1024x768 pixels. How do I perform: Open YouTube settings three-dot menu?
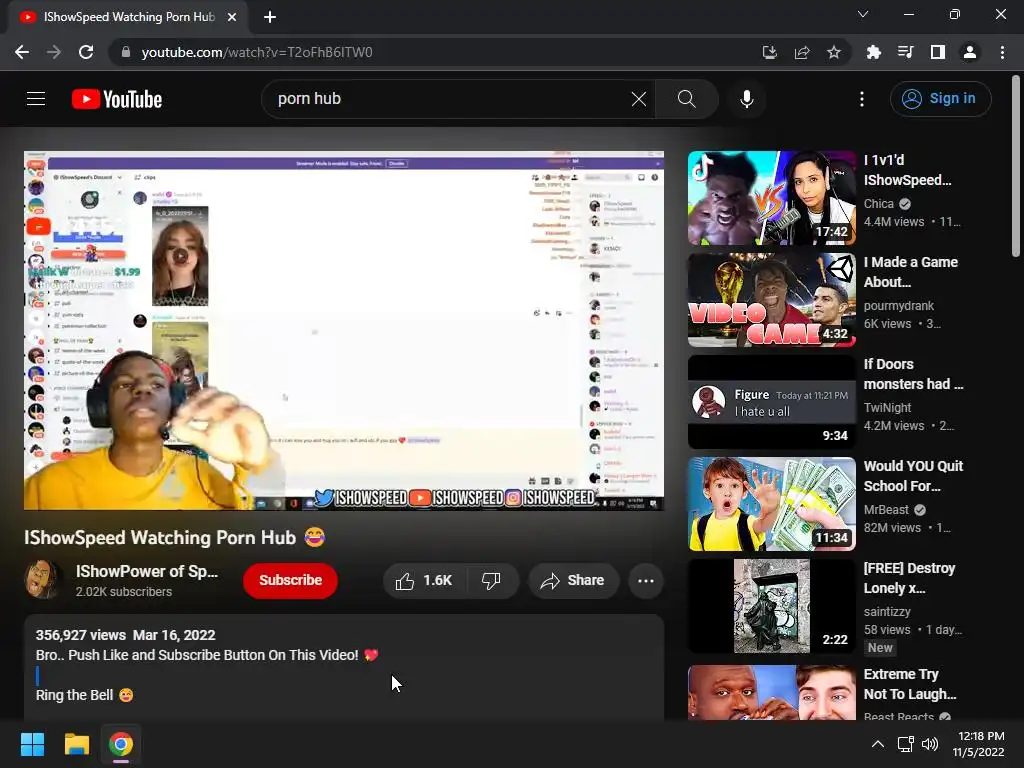(861, 99)
